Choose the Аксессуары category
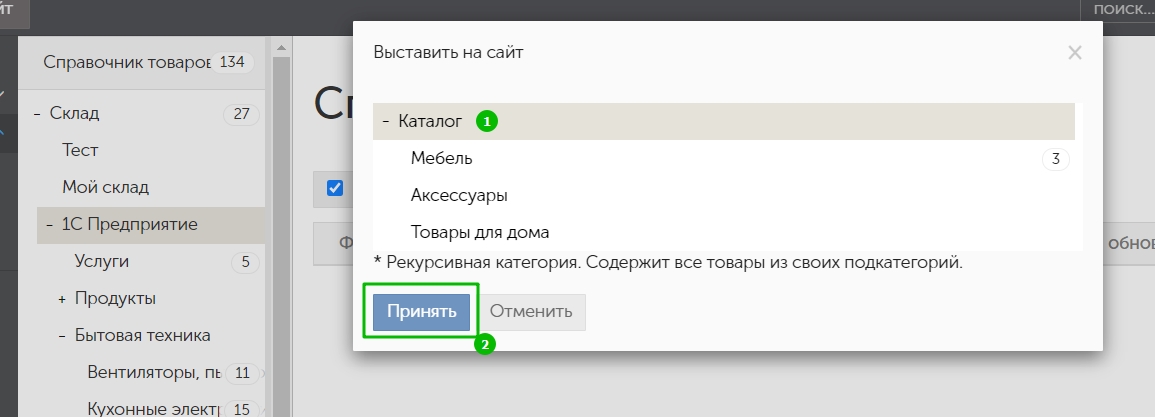1155x417 pixels. point(459,195)
